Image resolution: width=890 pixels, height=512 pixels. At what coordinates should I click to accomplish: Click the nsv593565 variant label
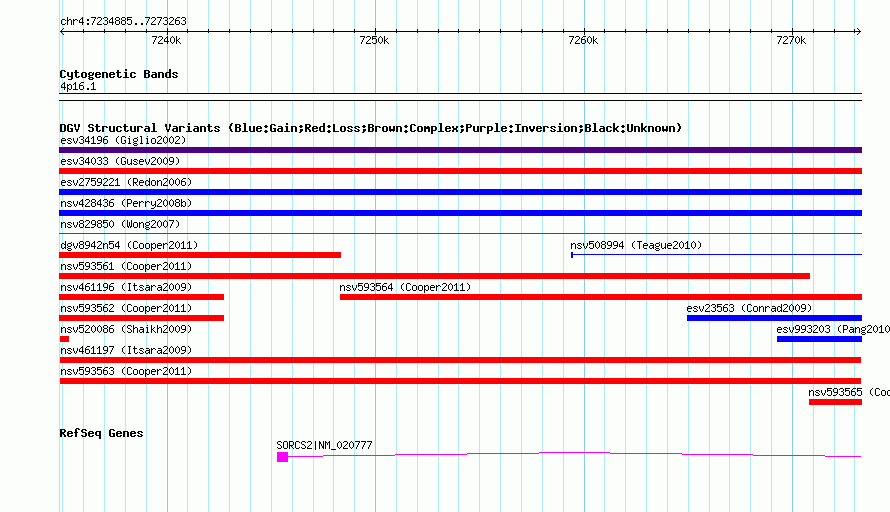tap(849, 392)
